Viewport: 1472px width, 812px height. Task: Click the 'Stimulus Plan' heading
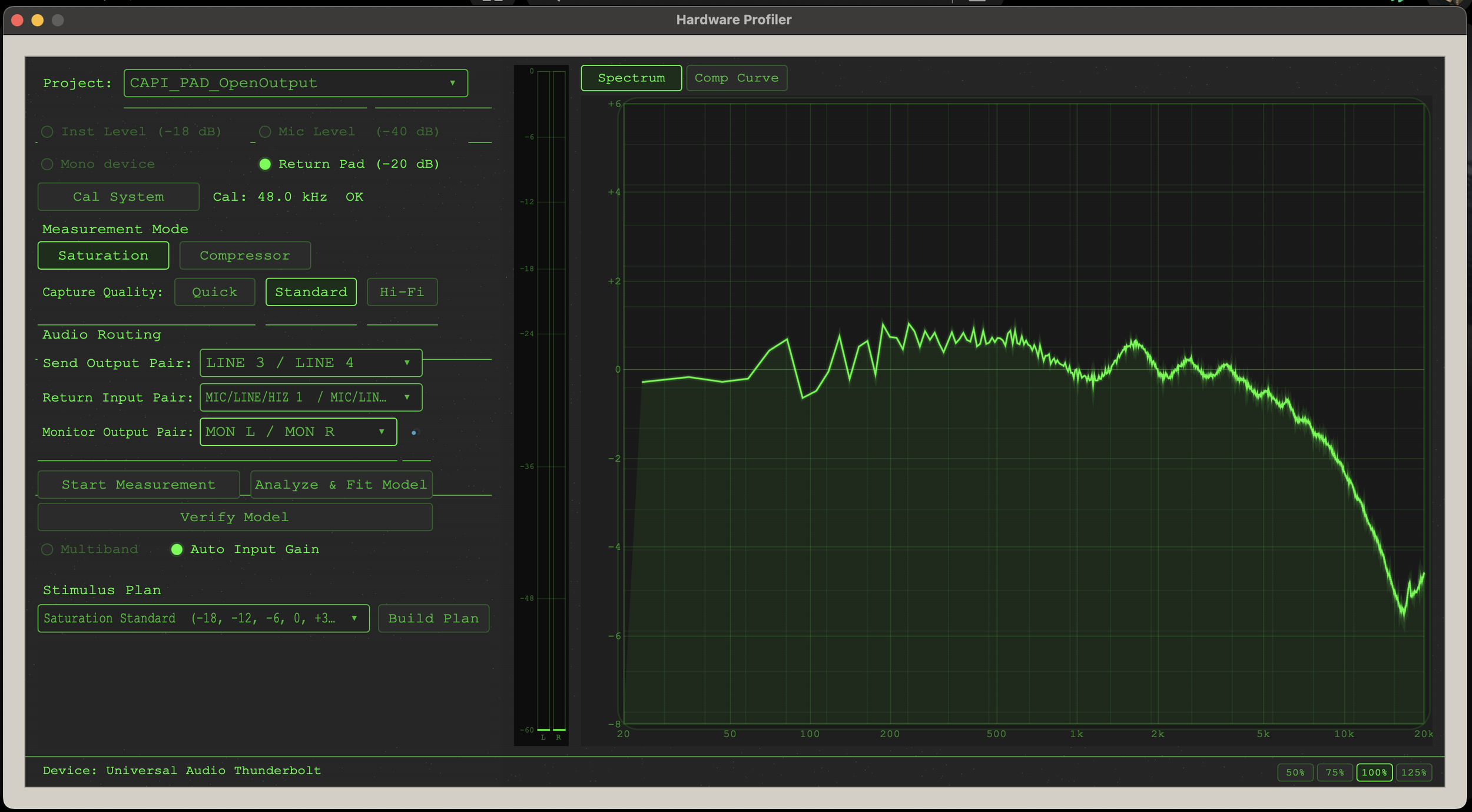(x=102, y=590)
